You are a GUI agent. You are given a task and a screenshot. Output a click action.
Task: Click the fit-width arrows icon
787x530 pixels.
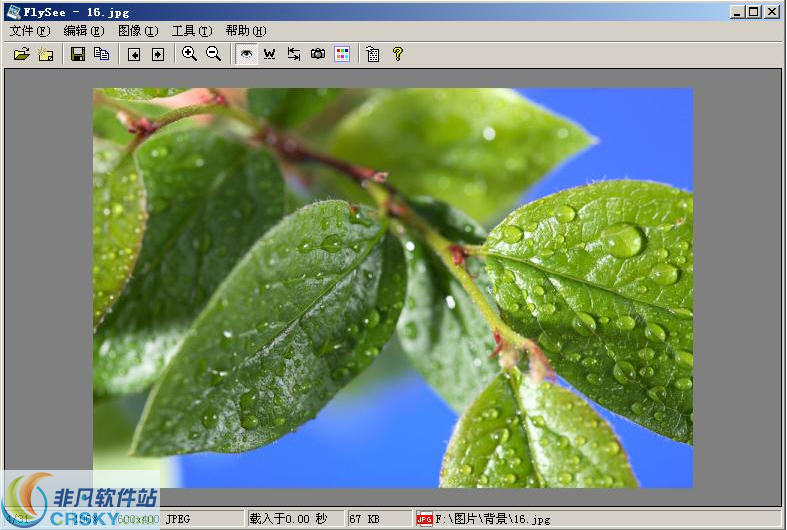pos(294,54)
